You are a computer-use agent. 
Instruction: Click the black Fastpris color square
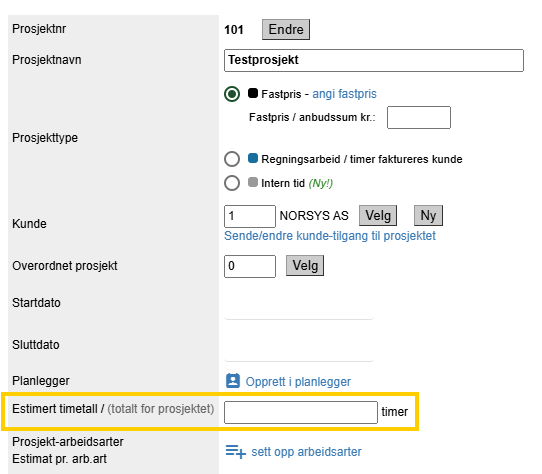[253, 93]
